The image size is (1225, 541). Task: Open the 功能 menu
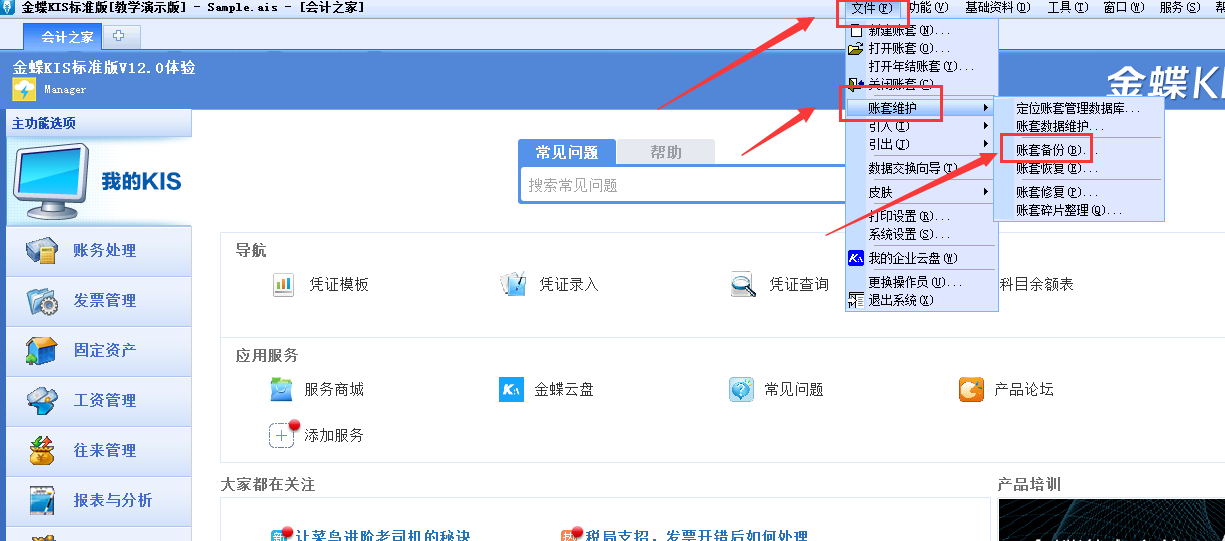point(928,8)
